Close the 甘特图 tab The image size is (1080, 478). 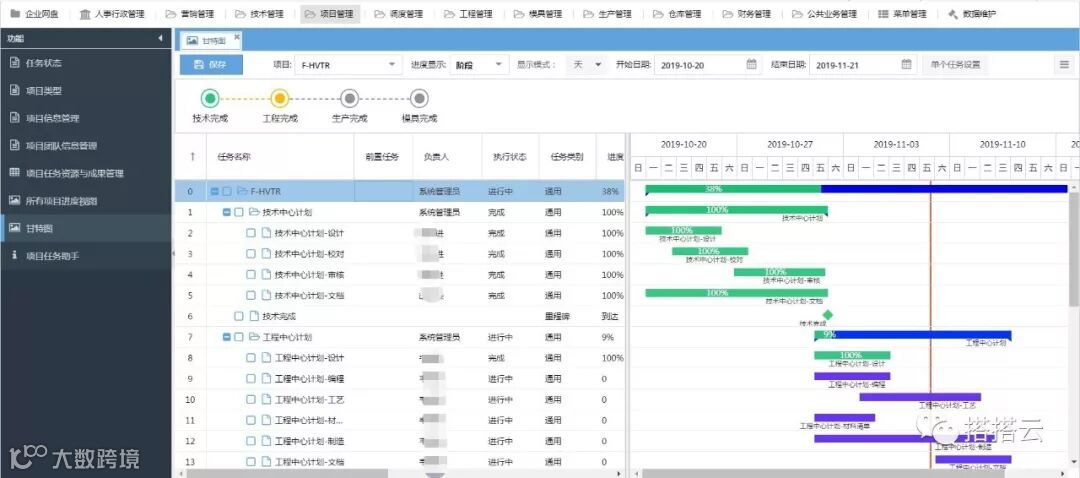pyautogui.click(x=237, y=37)
